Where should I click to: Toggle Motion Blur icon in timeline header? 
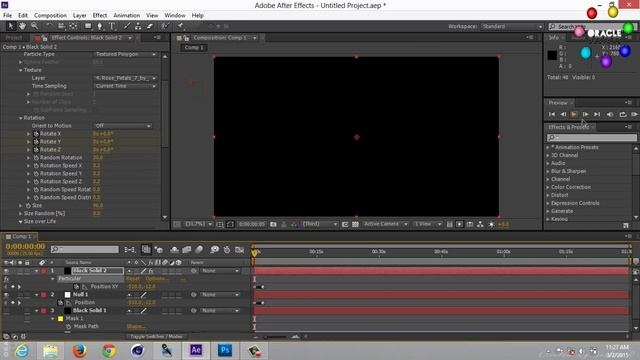pyautogui.click(x=199, y=249)
